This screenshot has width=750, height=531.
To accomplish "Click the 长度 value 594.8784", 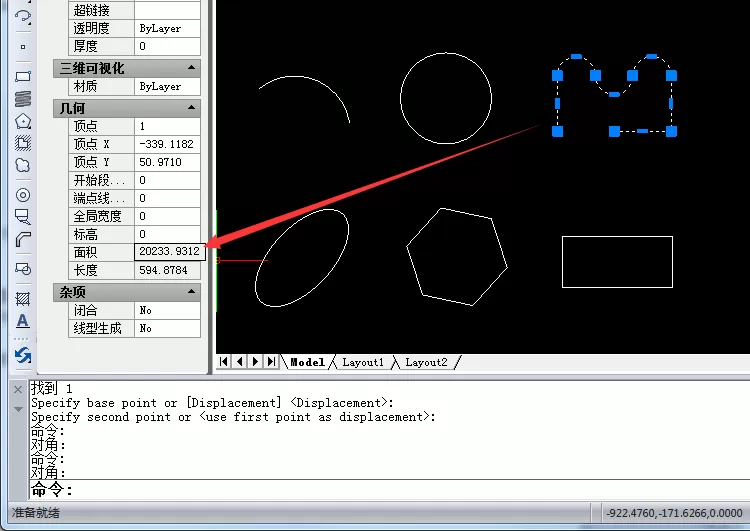I will tap(167, 270).
